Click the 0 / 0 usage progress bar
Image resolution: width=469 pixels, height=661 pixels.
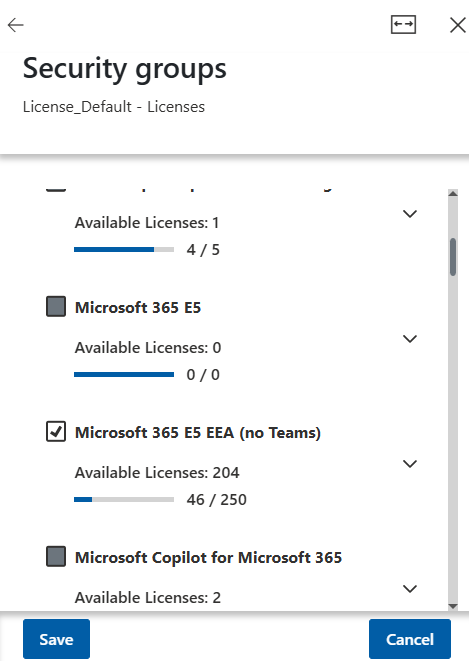coord(124,374)
